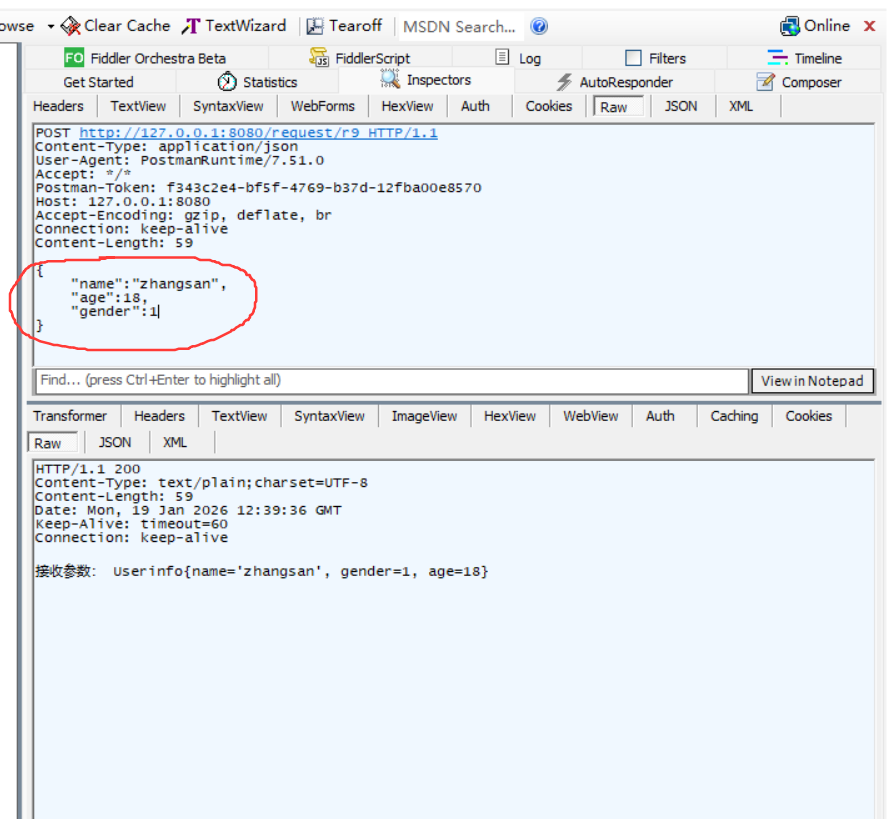The height and width of the screenshot is (819, 887).
Task: Click the Keep-Alive: timeout=60 response header
Action: coord(131,524)
